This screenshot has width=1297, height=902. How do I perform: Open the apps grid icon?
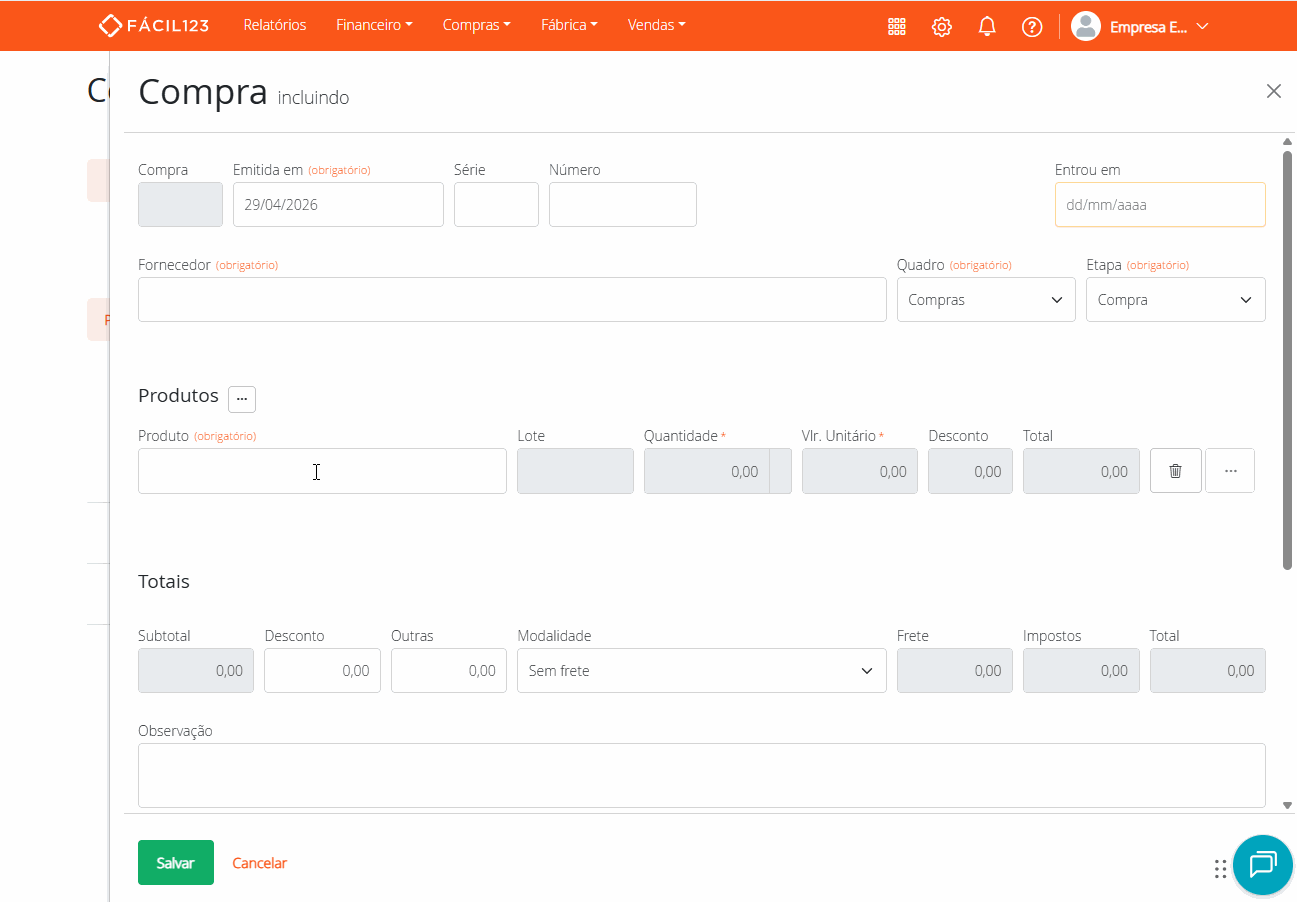(x=897, y=27)
